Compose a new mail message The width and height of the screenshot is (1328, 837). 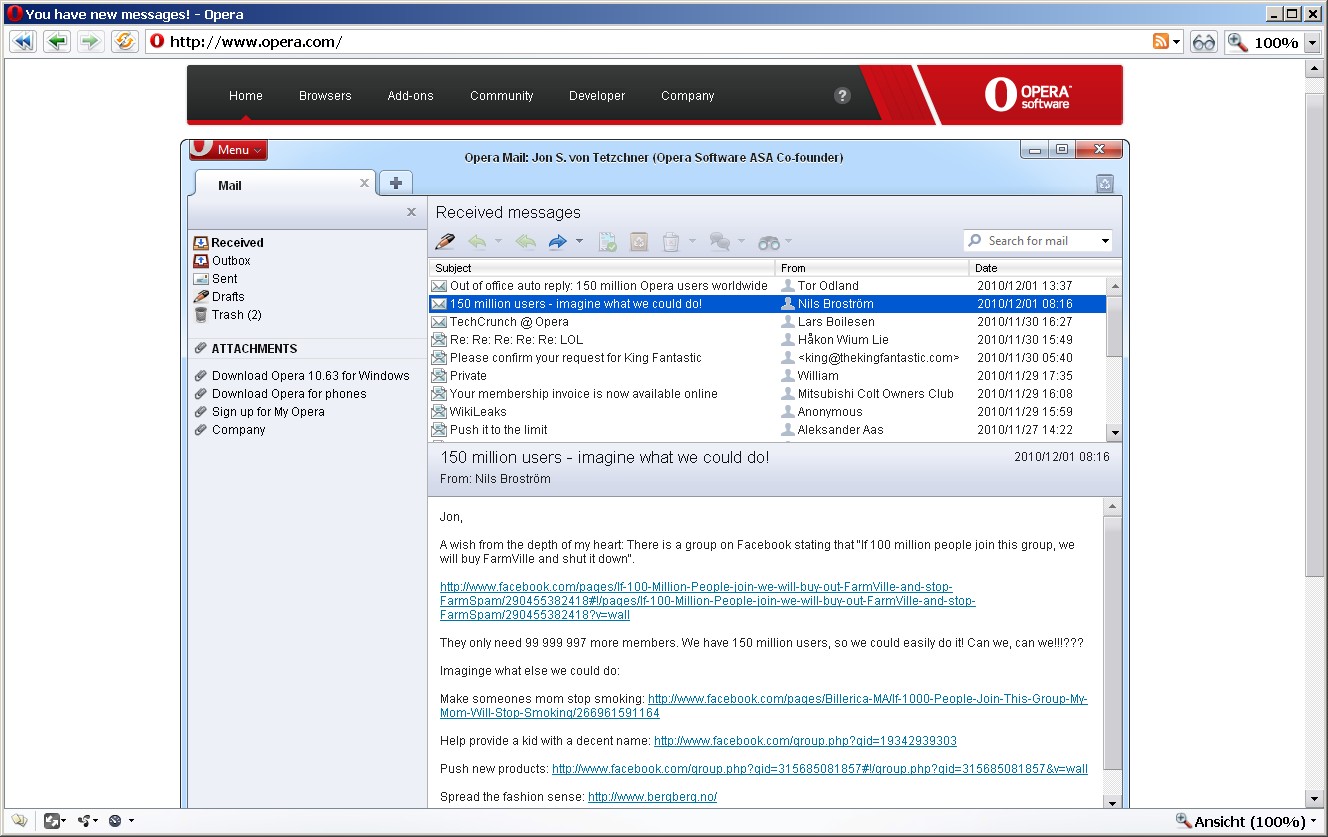444,240
